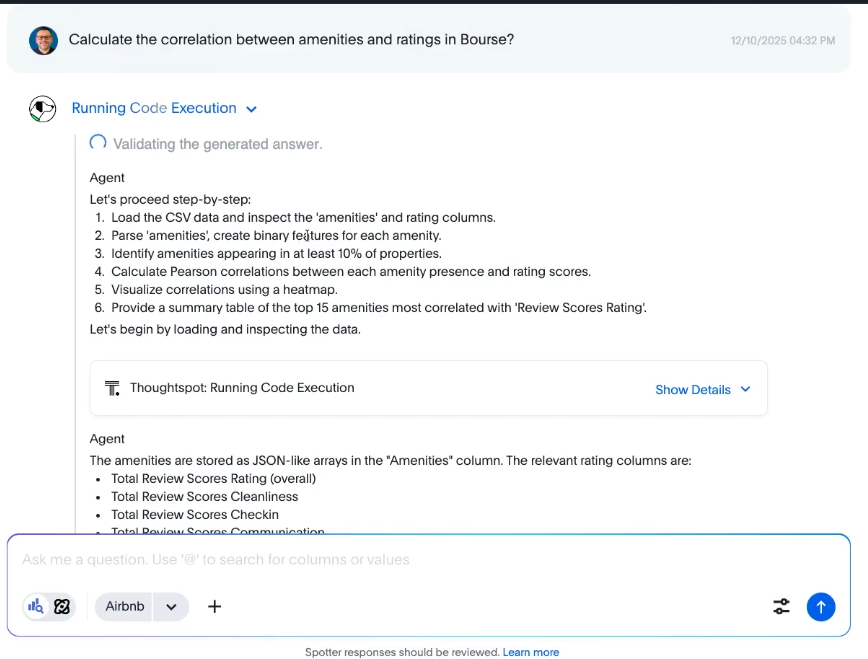Click the Spotter agent logo icon
This screenshot has width=868, height=659.
tap(42, 108)
